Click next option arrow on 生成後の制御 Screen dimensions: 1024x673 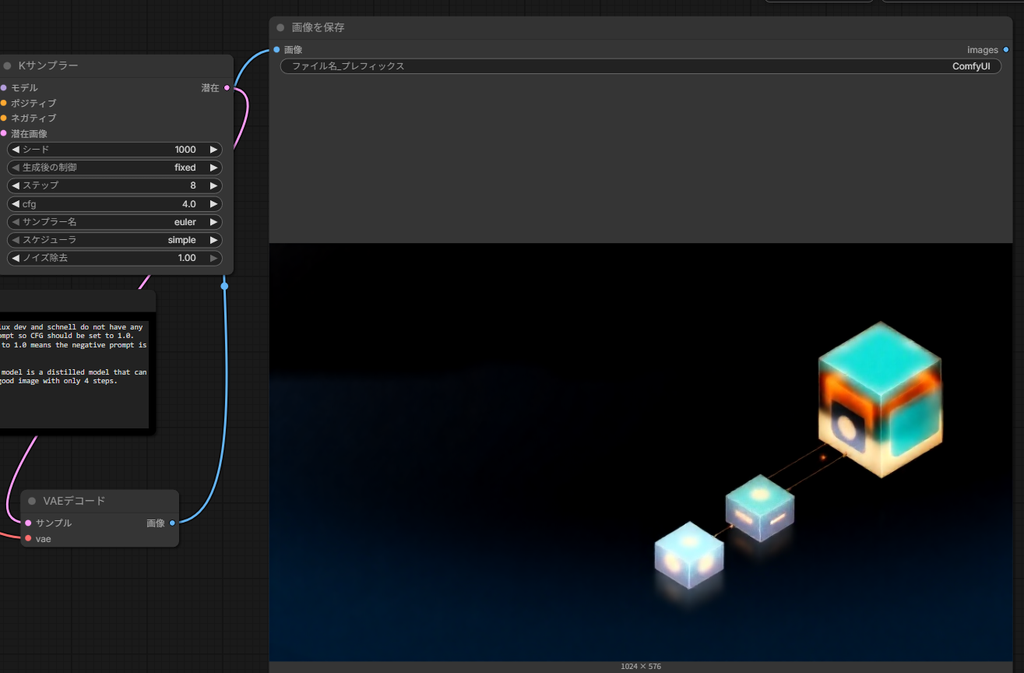point(214,168)
